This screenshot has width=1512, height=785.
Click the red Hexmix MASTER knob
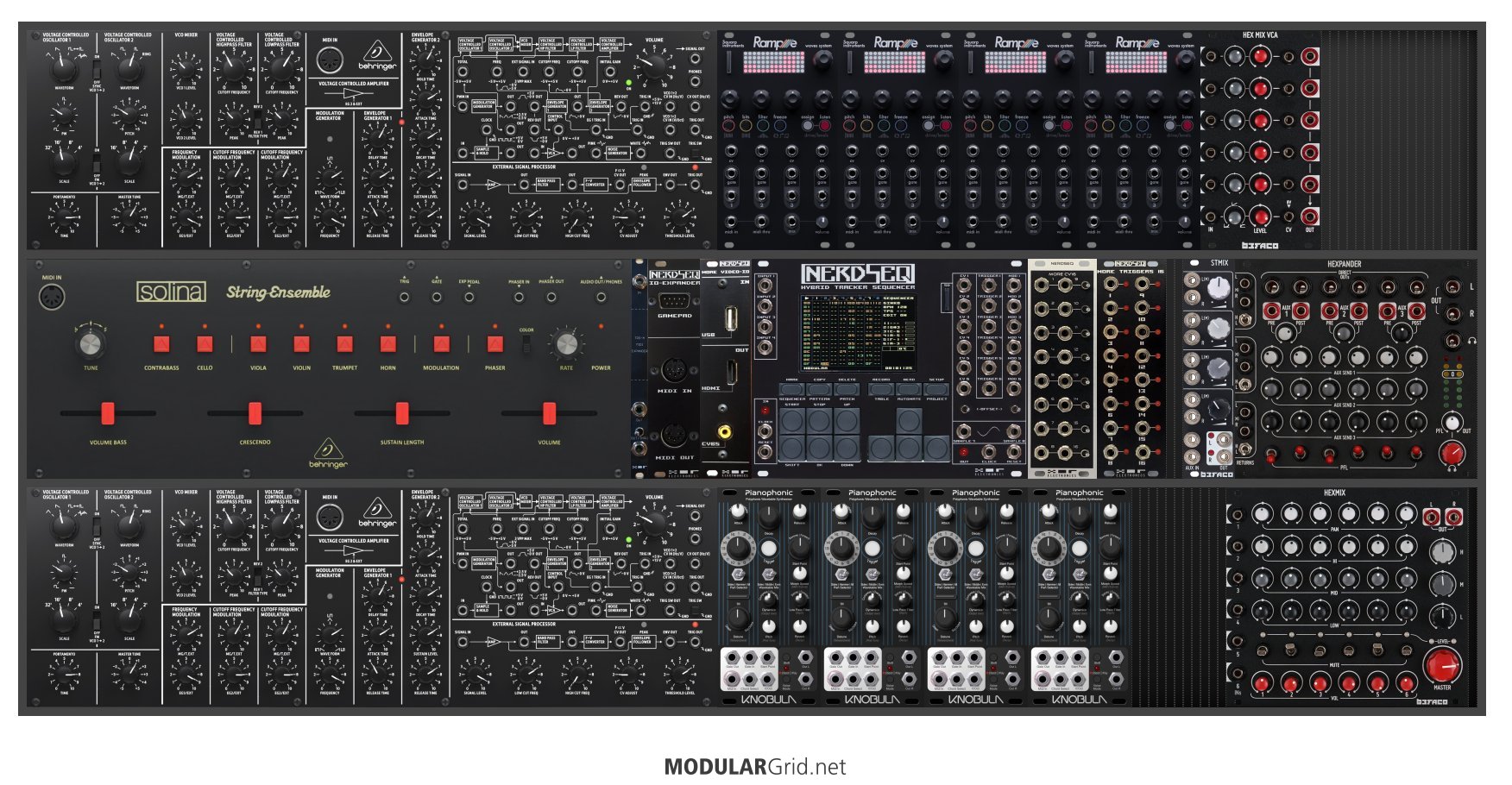(1442, 666)
